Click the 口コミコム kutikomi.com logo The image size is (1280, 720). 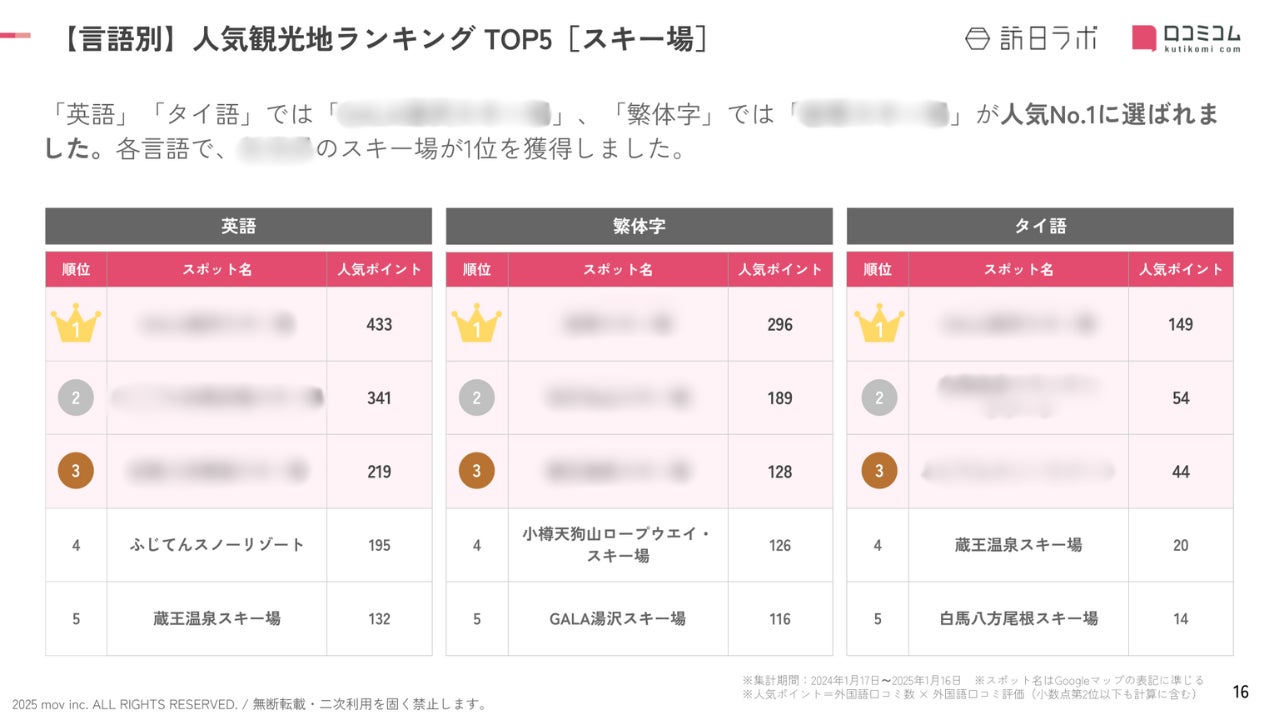pos(1186,38)
